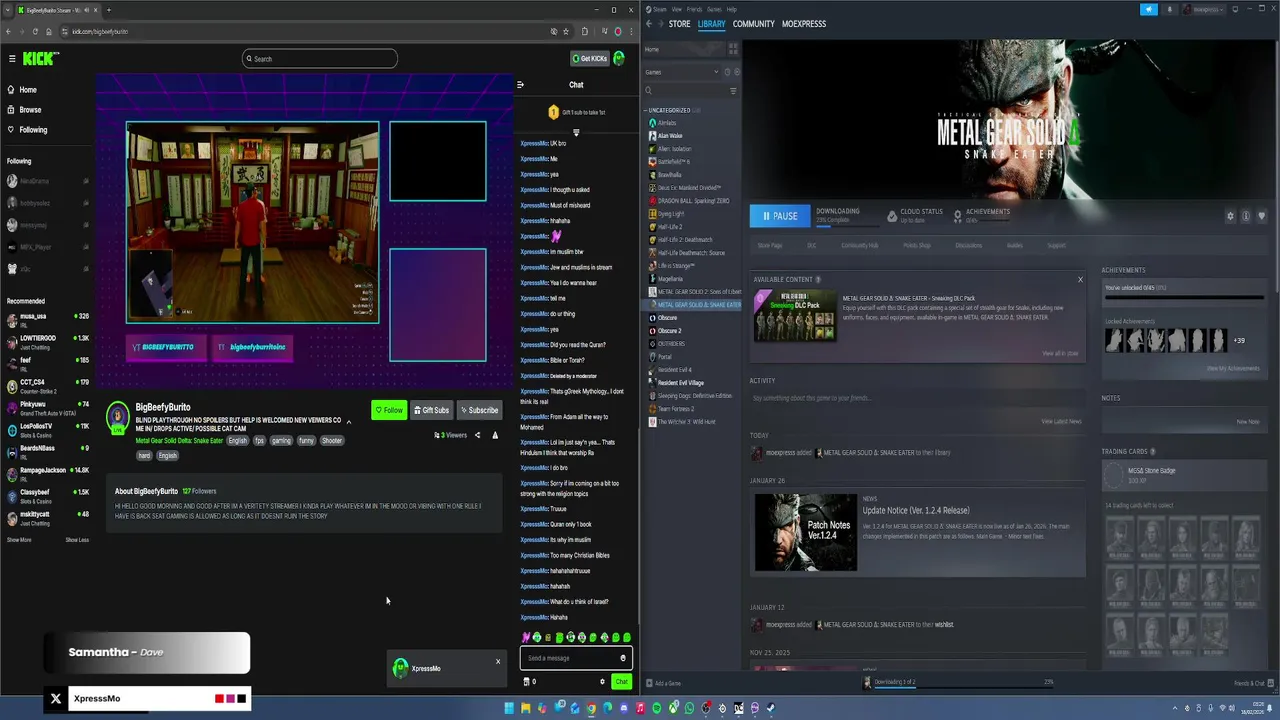Click the share stream icon
The height and width of the screenshot is (720, 1280).
pyautogui.click(x=477, y=435)
